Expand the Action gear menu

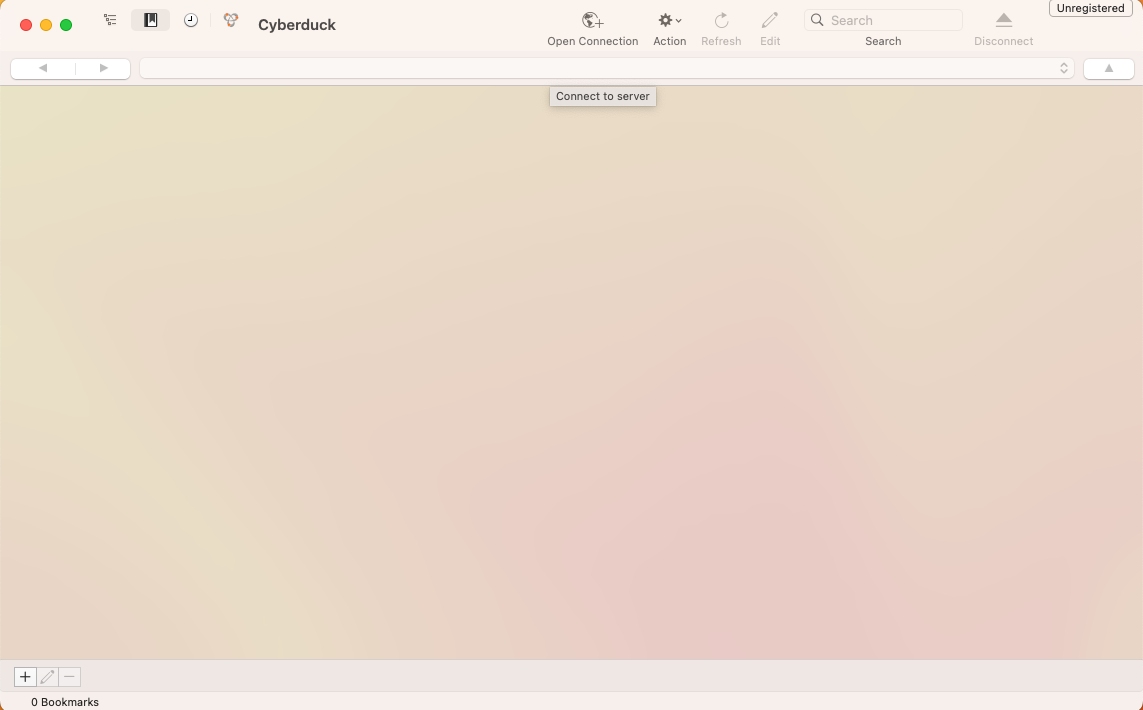[x=669, y=21]
